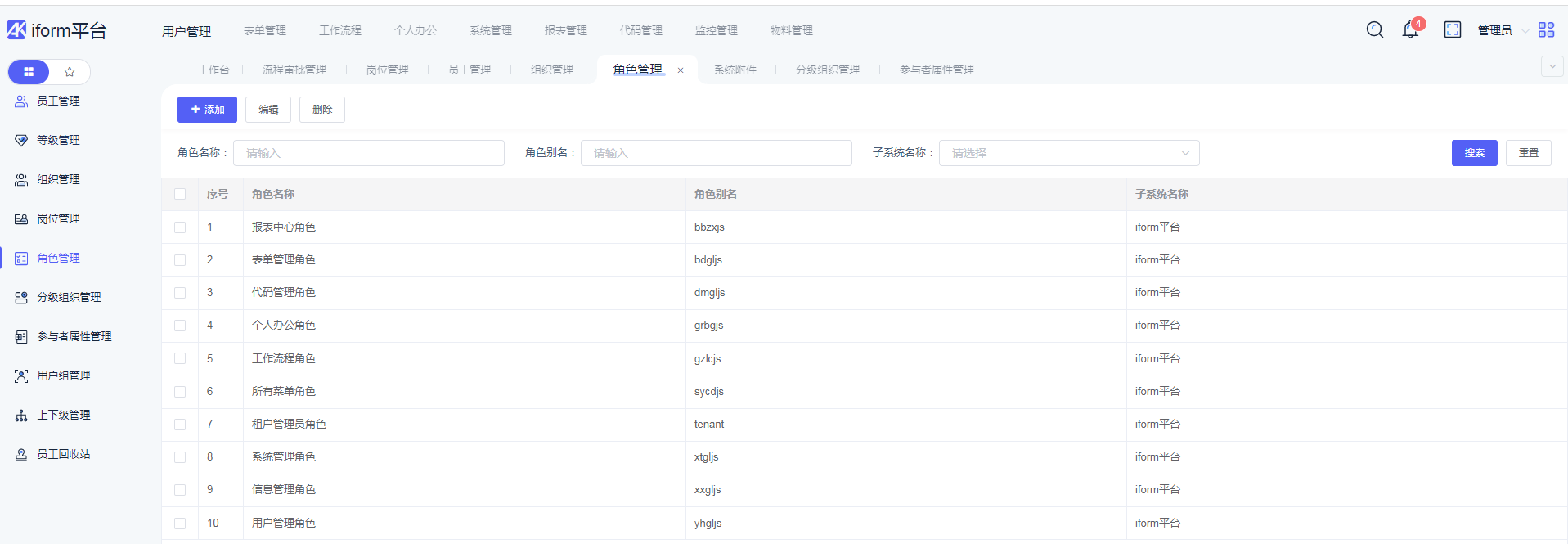The image size is (1568, 544).
Task: Expand the 子系统名称 dropdown
Action: pyautogui.click(x=1068, y=153)
